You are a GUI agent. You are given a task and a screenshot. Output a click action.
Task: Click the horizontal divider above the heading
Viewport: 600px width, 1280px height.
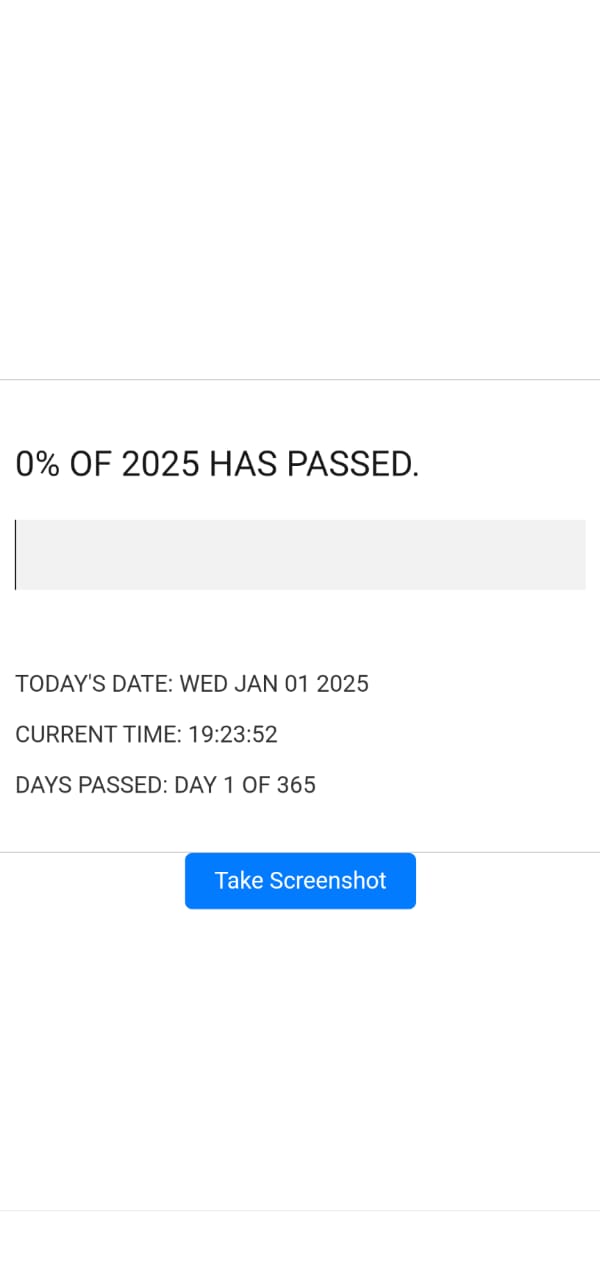pyautogui.click(x=300, y=380)
